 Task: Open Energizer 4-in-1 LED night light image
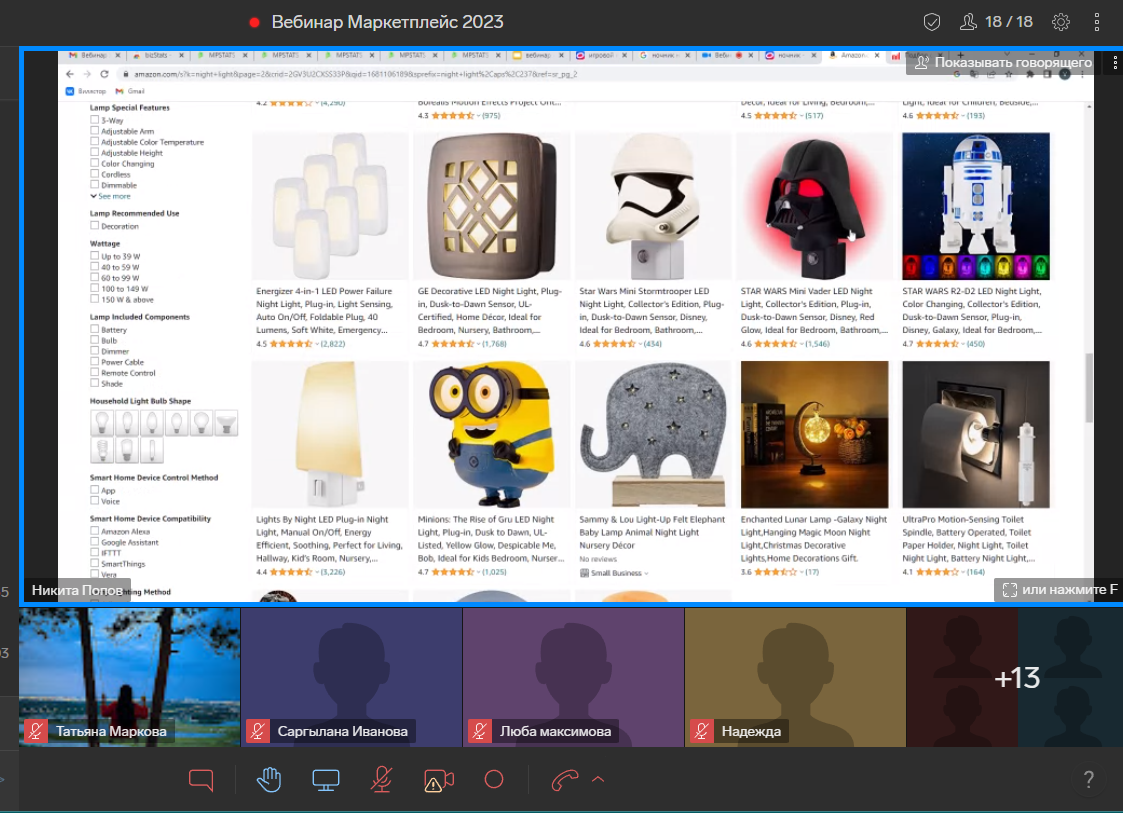[329, 206]
